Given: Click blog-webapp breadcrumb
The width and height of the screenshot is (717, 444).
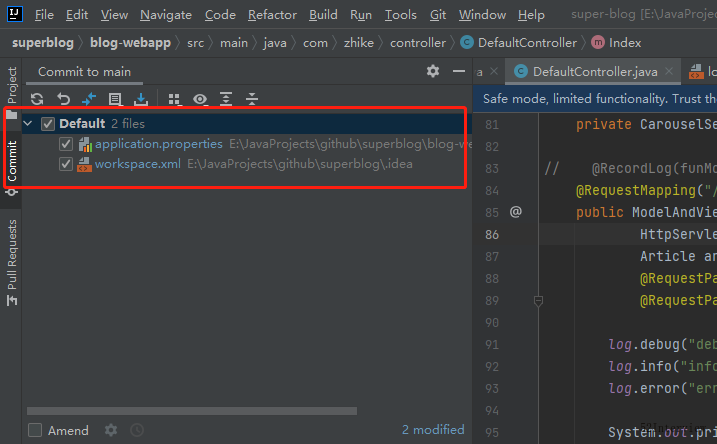Looking at the screenshot, I should point(130,43).
